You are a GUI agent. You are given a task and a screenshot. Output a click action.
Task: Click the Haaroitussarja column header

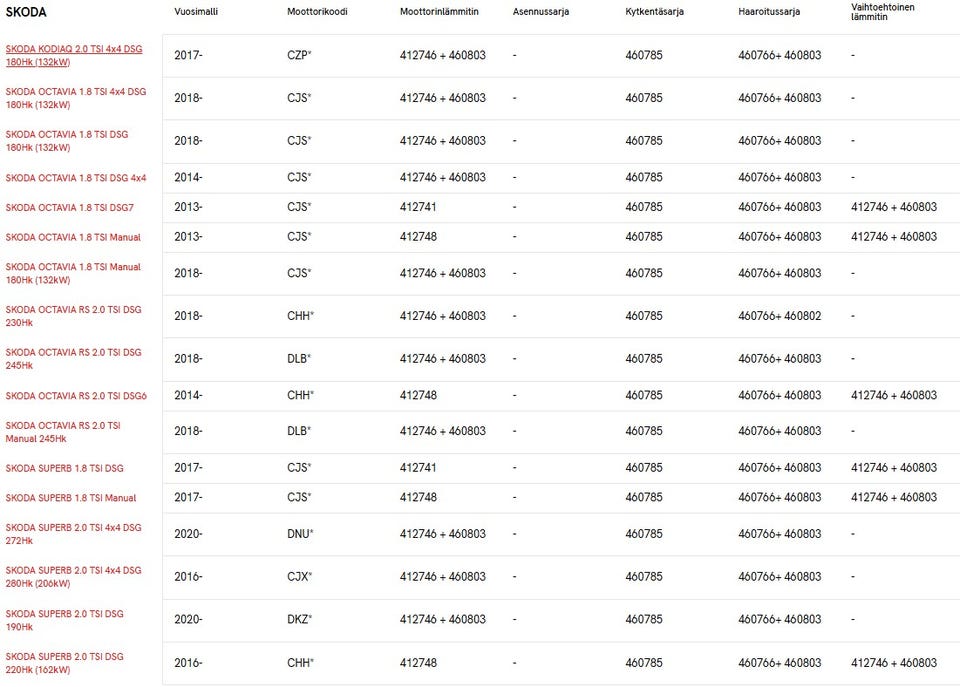pyautogui.click(x=770, y=13)
